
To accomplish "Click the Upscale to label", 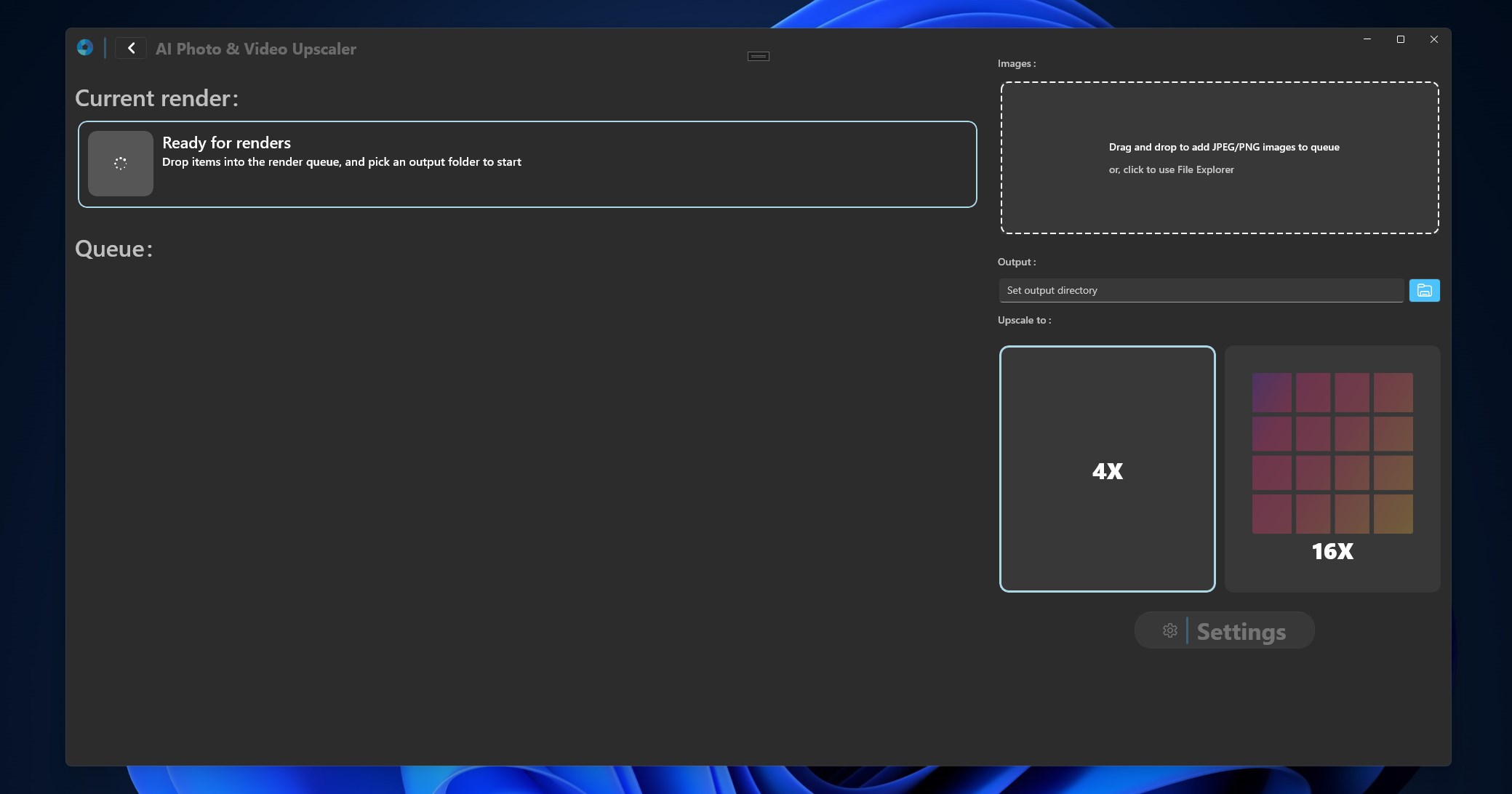I will (x=1024, y=320).
